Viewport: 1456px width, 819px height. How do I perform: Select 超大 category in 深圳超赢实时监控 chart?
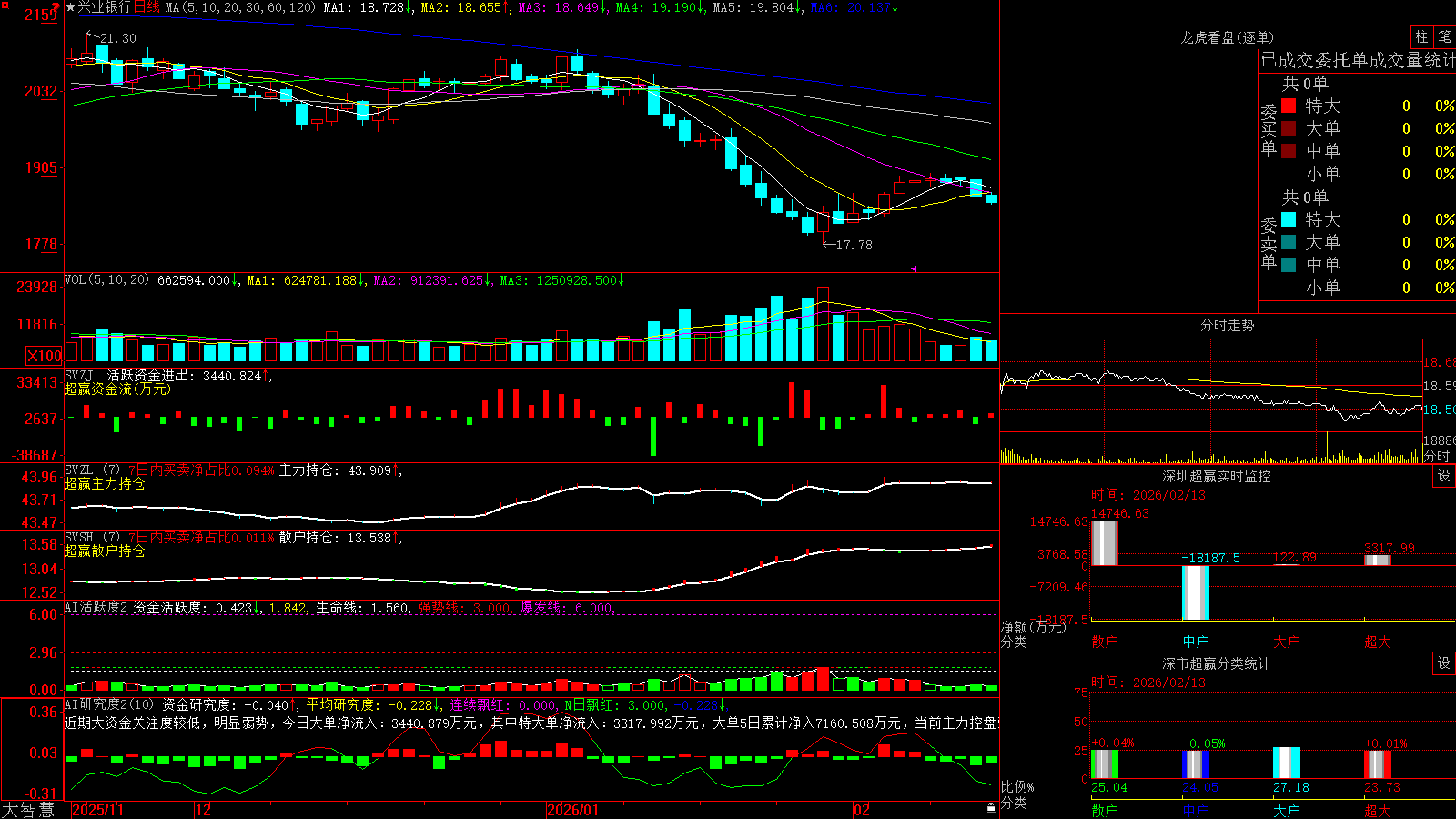coord(1378,642)
